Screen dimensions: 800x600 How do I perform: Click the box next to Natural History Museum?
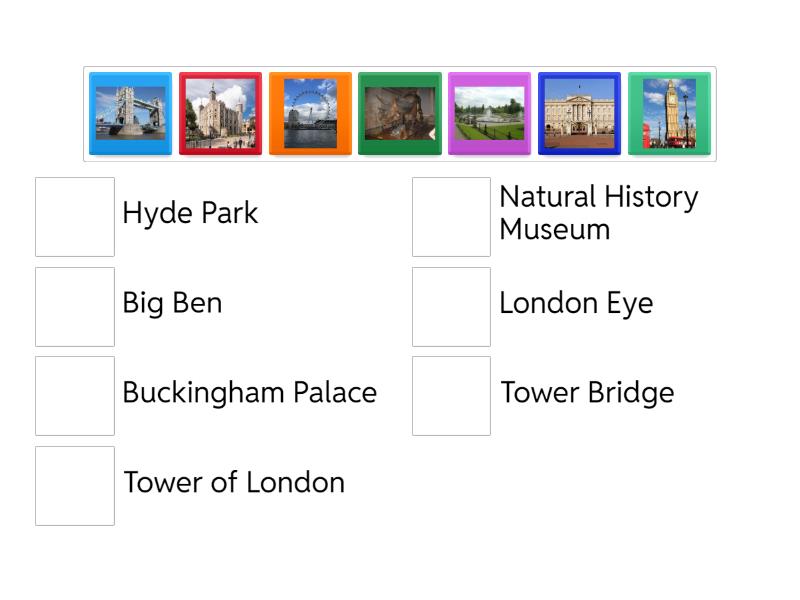(452, 217)
